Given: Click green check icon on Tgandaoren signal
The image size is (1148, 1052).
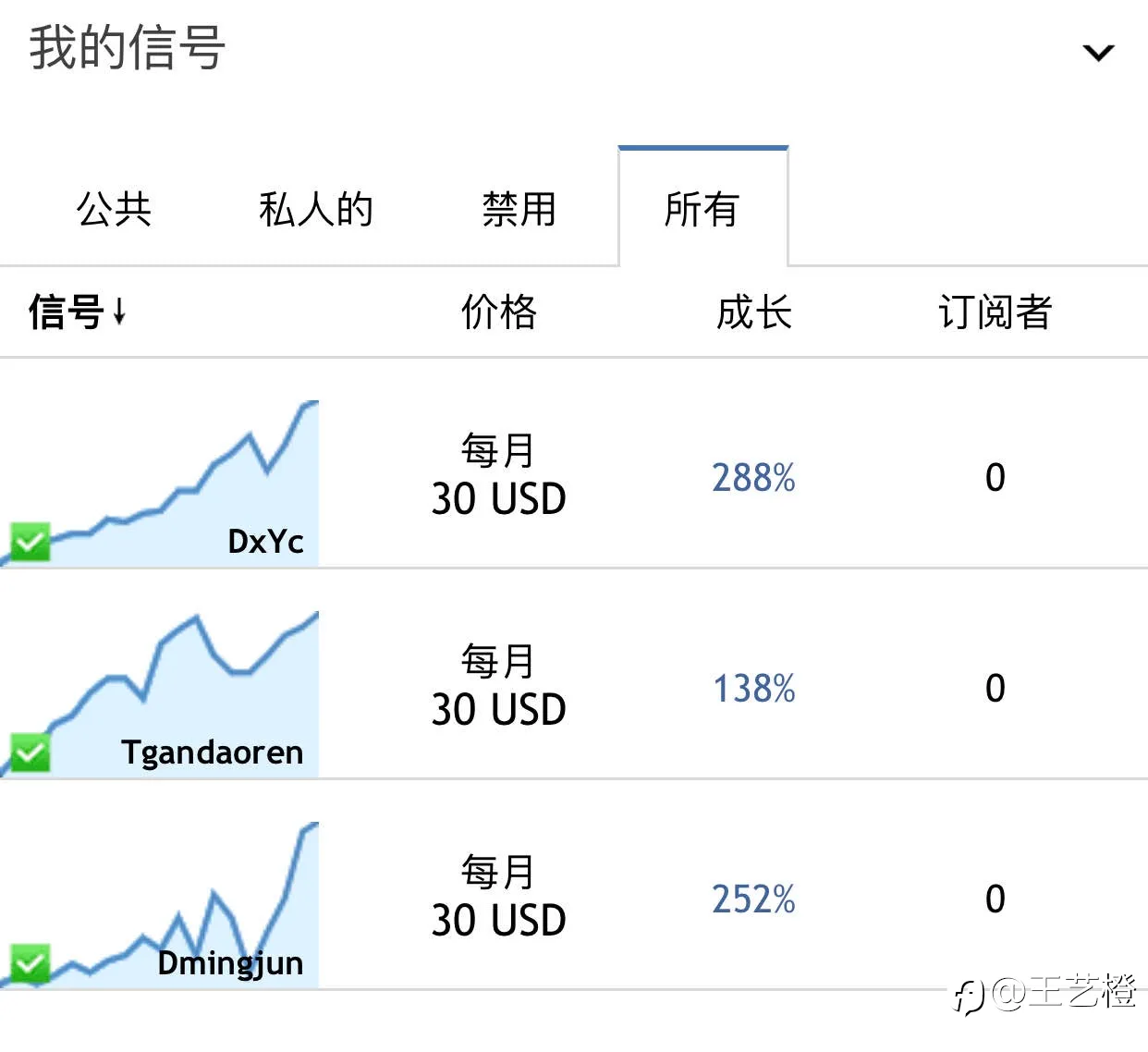Looking at the screenshot, I should (30, 752).
